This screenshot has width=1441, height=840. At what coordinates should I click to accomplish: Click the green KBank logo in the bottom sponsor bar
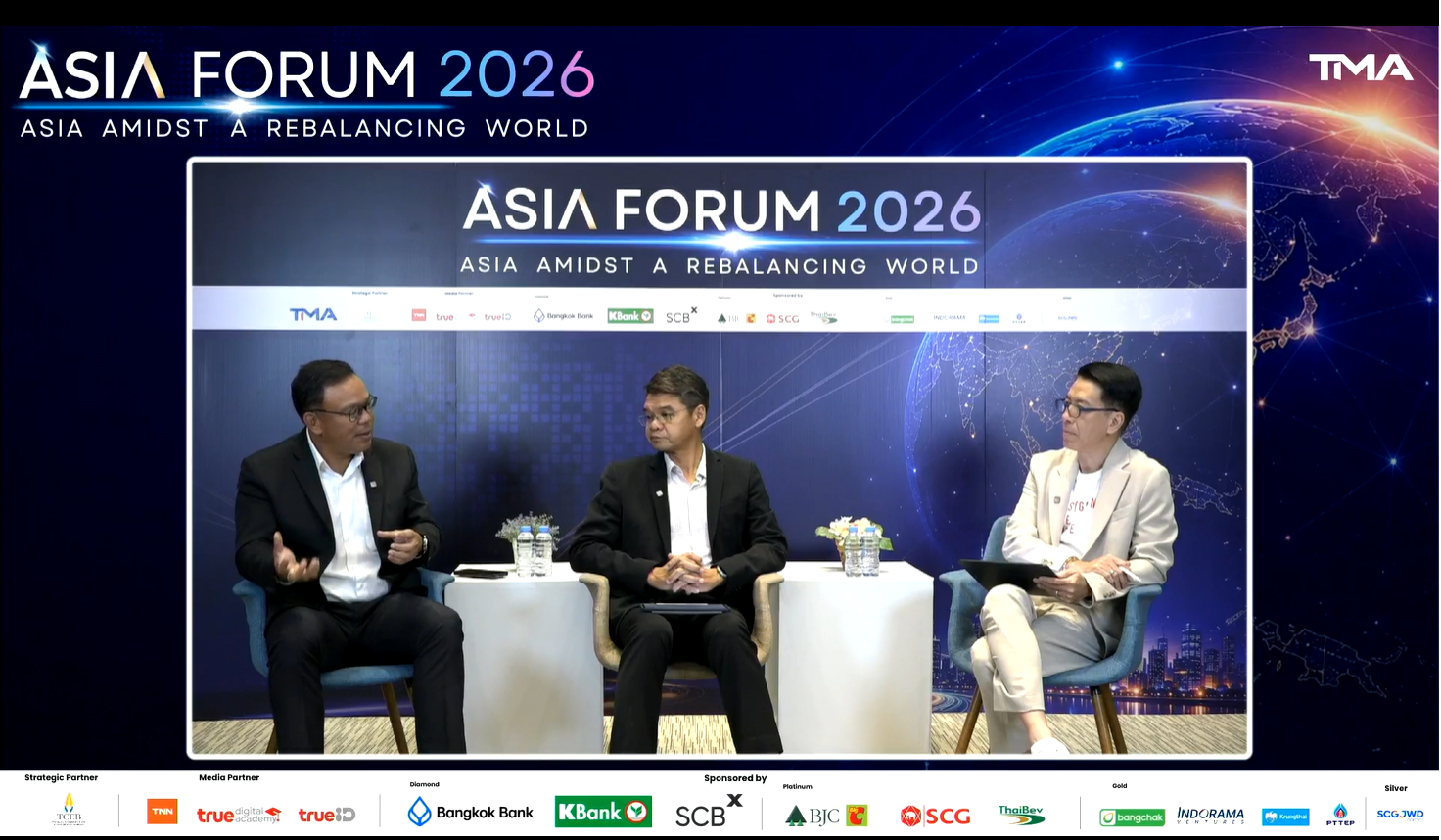point(603,812)
